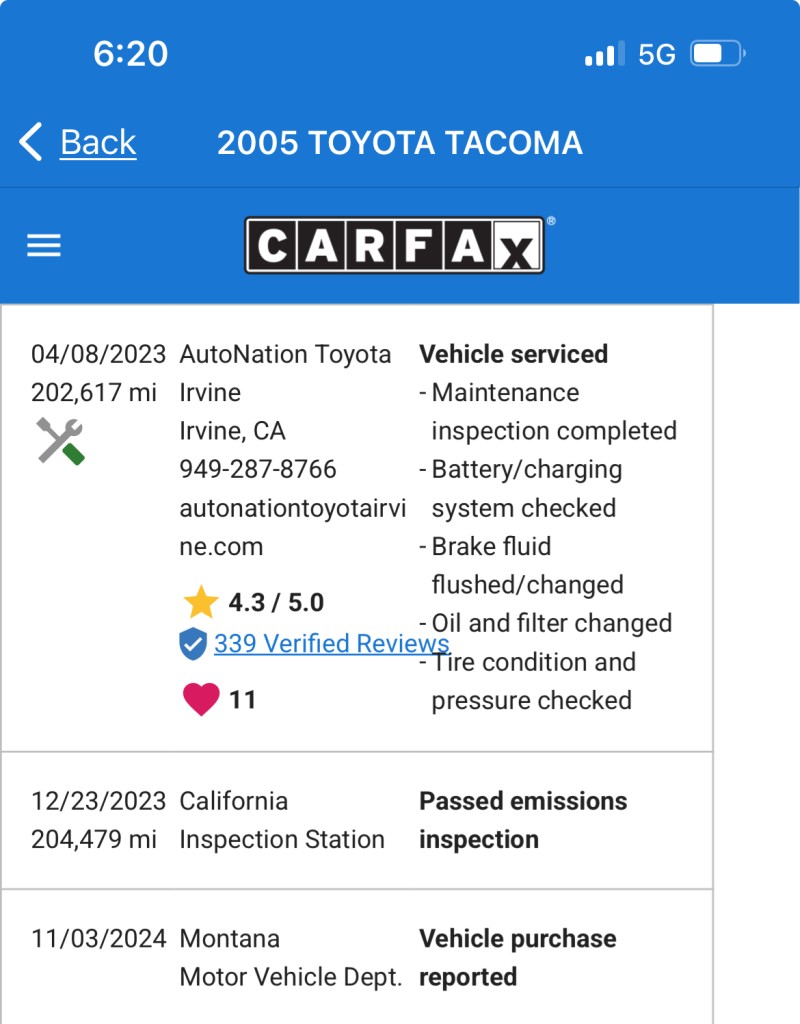Tap the Vehicle serviced heading

(x=513, y=354)
